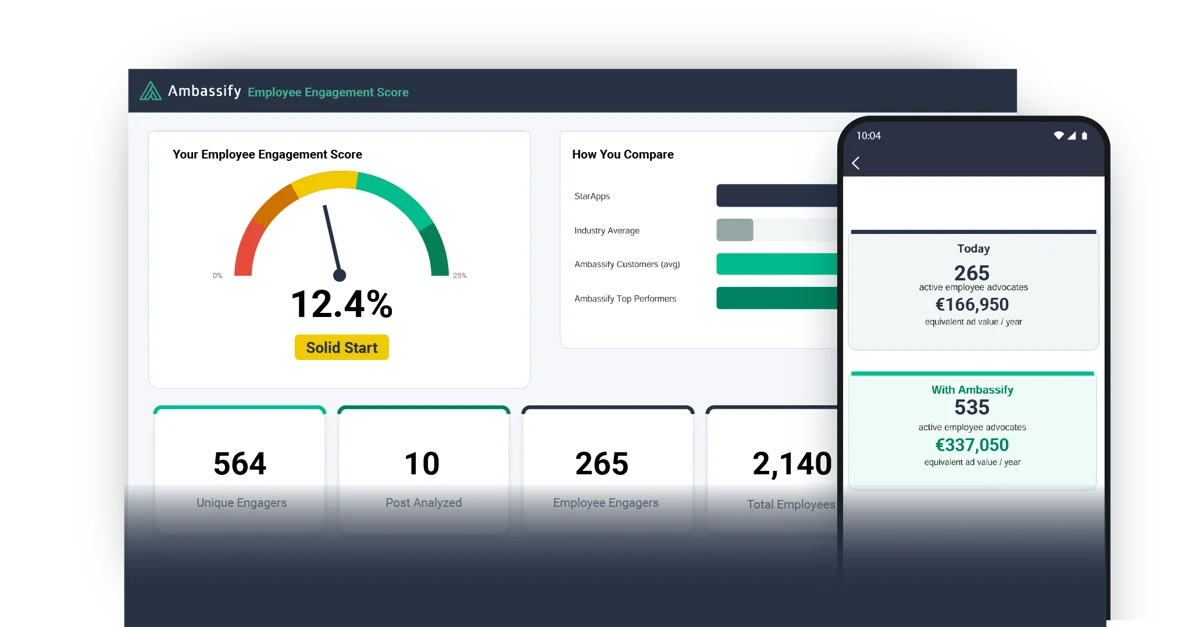Tap the cellular signal icon on phone
Viewport: 1200px width, 627px height.
tap(1071, 135)
